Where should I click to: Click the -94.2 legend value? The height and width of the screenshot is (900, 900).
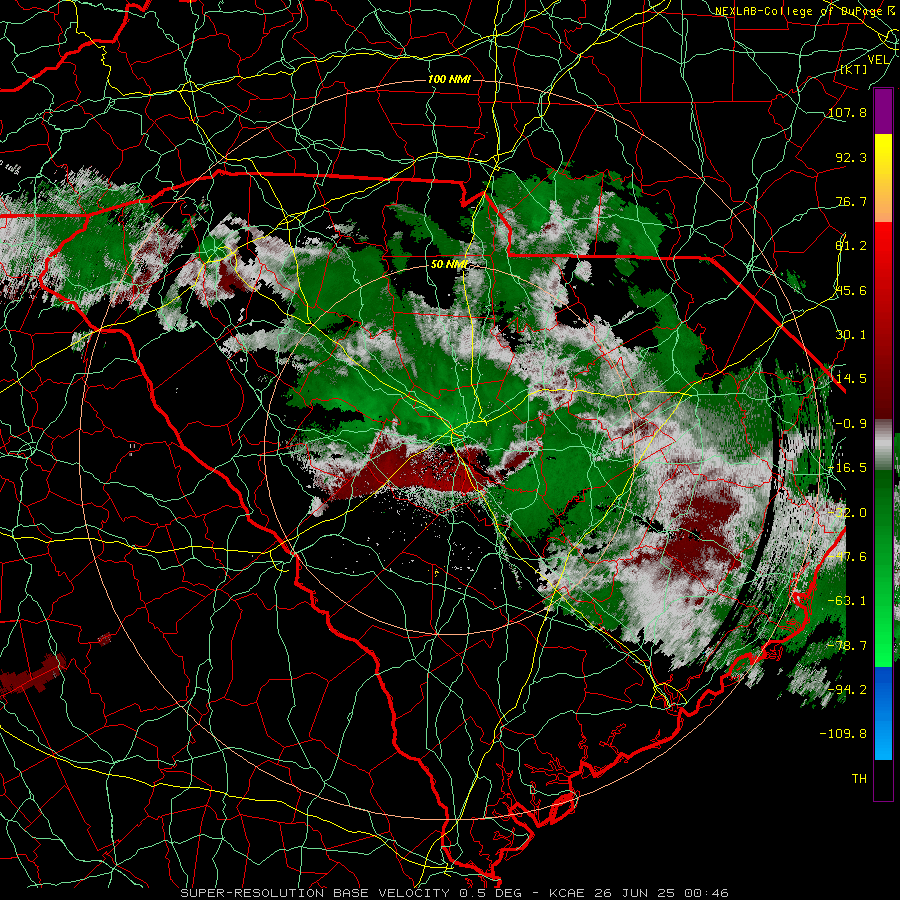847,690
